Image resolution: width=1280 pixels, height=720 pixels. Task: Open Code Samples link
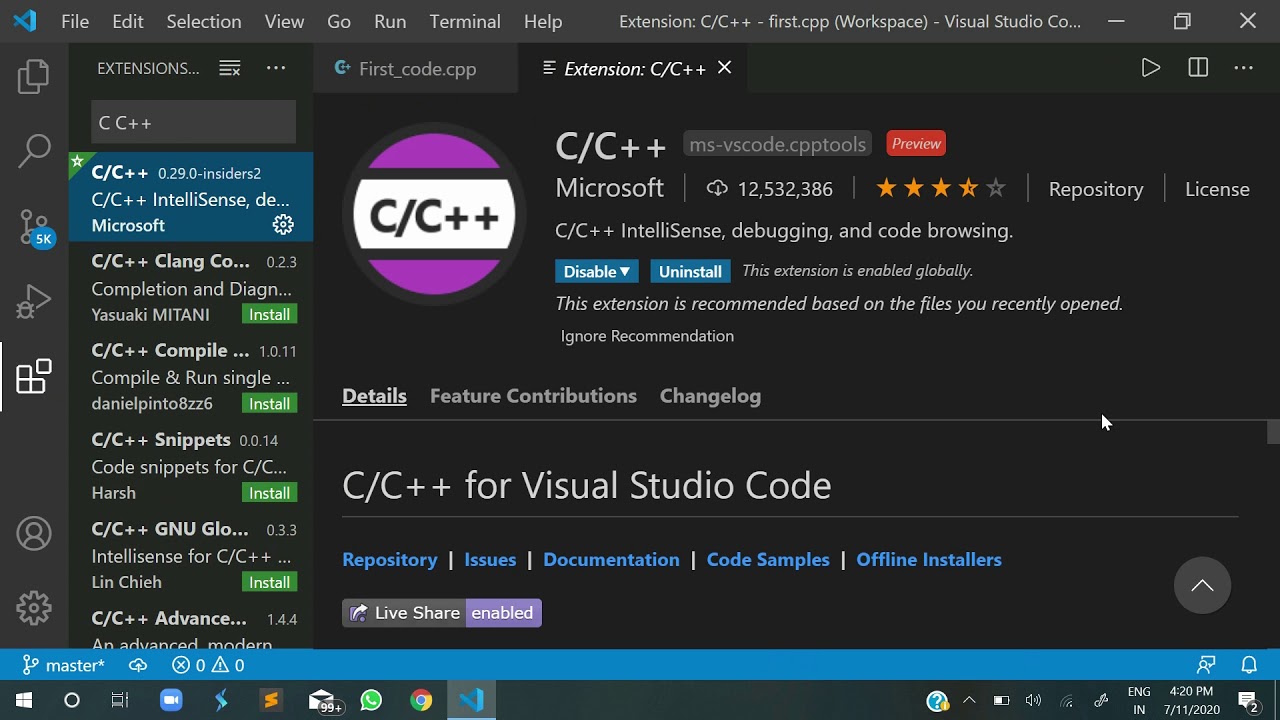[x=768, y=560]
